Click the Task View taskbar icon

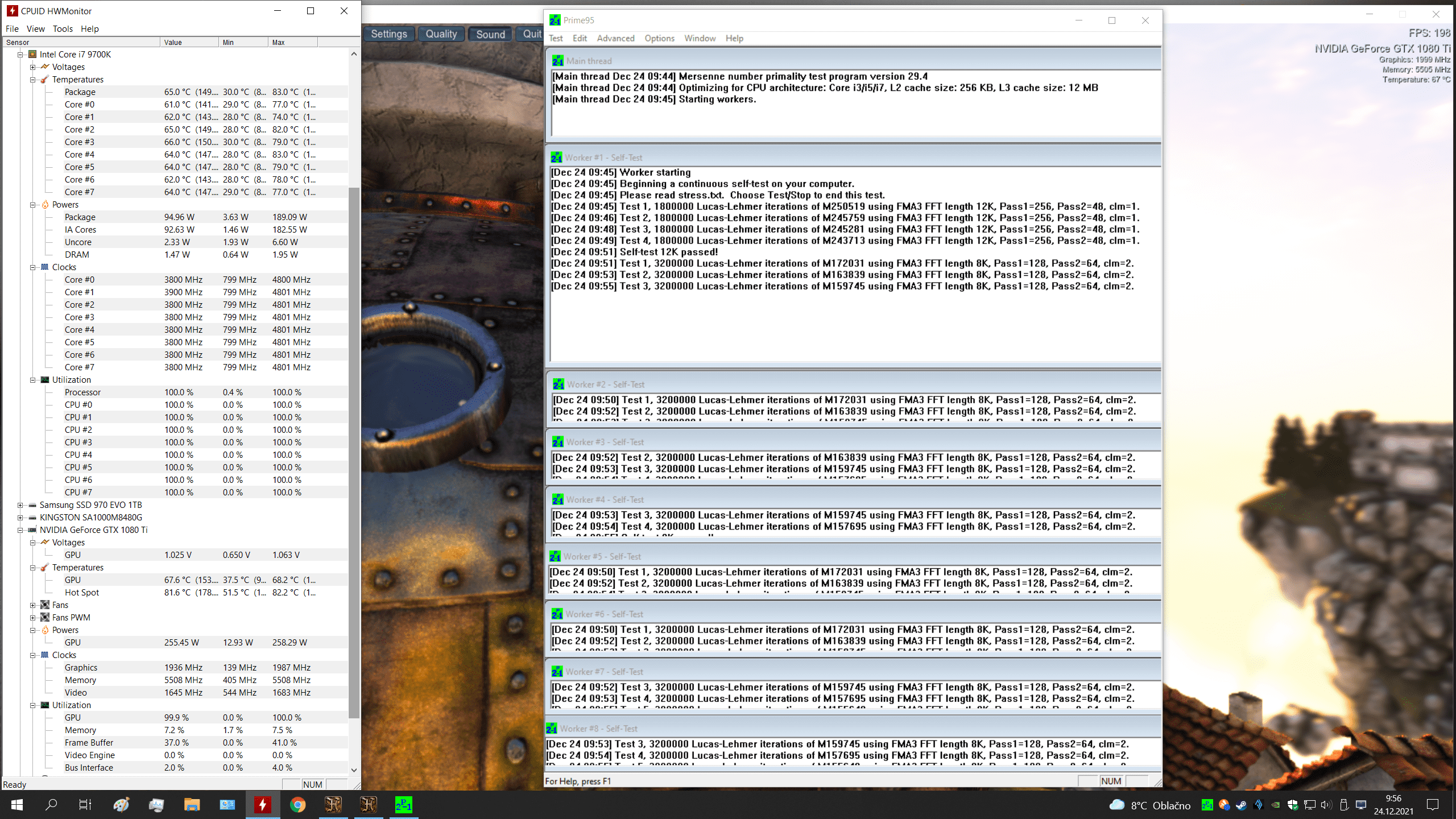point(85,805)
